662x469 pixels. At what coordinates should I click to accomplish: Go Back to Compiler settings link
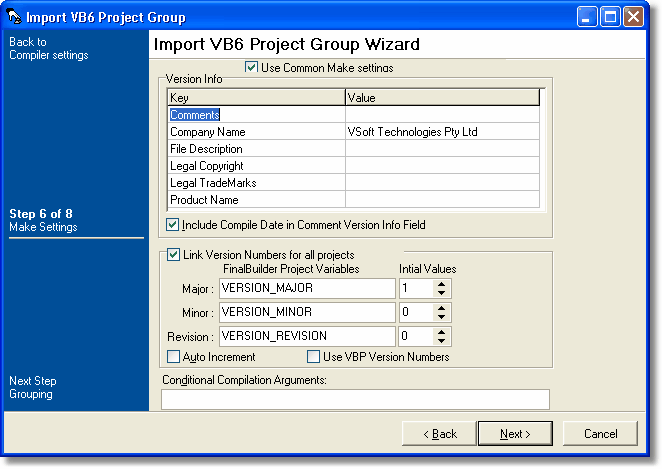tap(49, 49)
